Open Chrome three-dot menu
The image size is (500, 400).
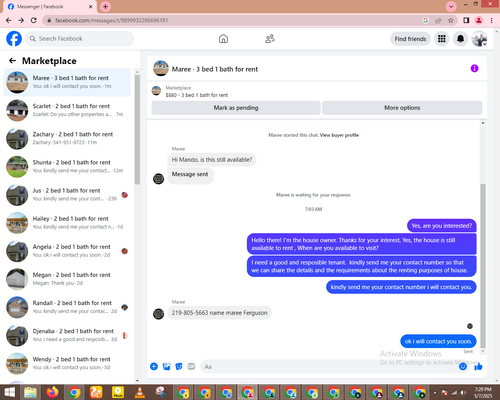(492, 20)
